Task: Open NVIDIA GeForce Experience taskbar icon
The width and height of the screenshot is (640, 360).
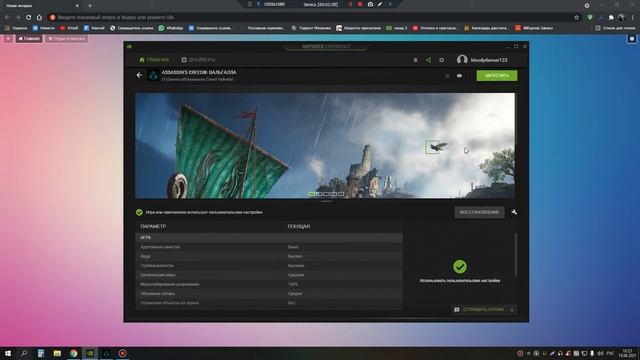Action: pos(90,353)
